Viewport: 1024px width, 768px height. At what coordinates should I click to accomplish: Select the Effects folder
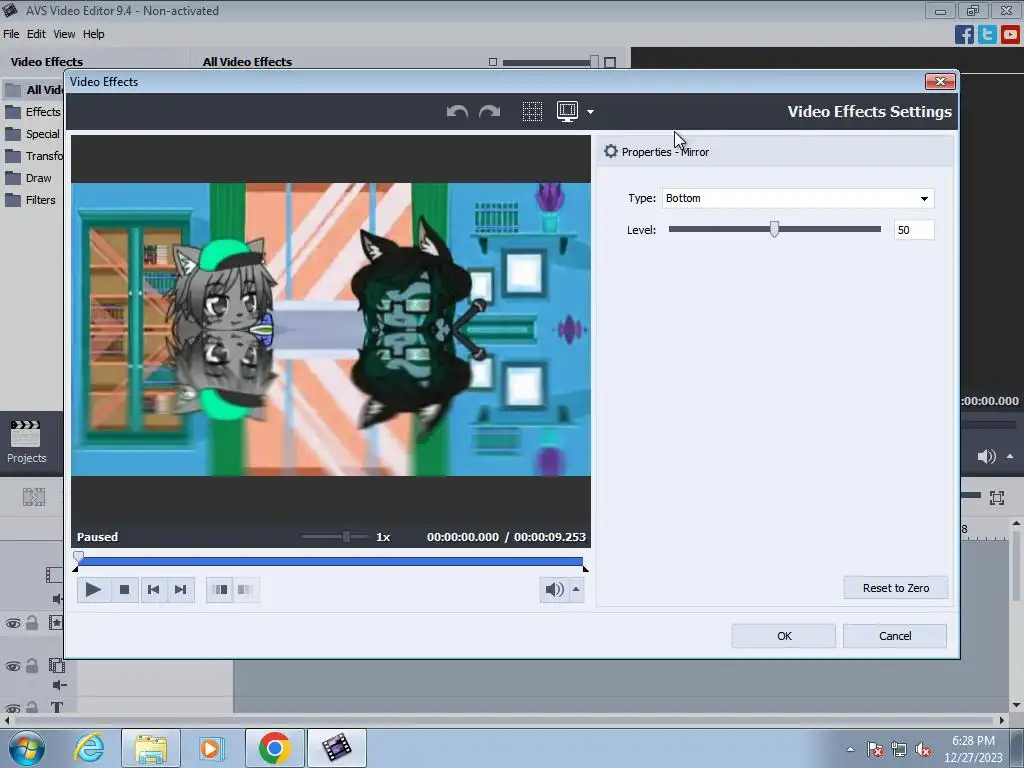[34, 112]
